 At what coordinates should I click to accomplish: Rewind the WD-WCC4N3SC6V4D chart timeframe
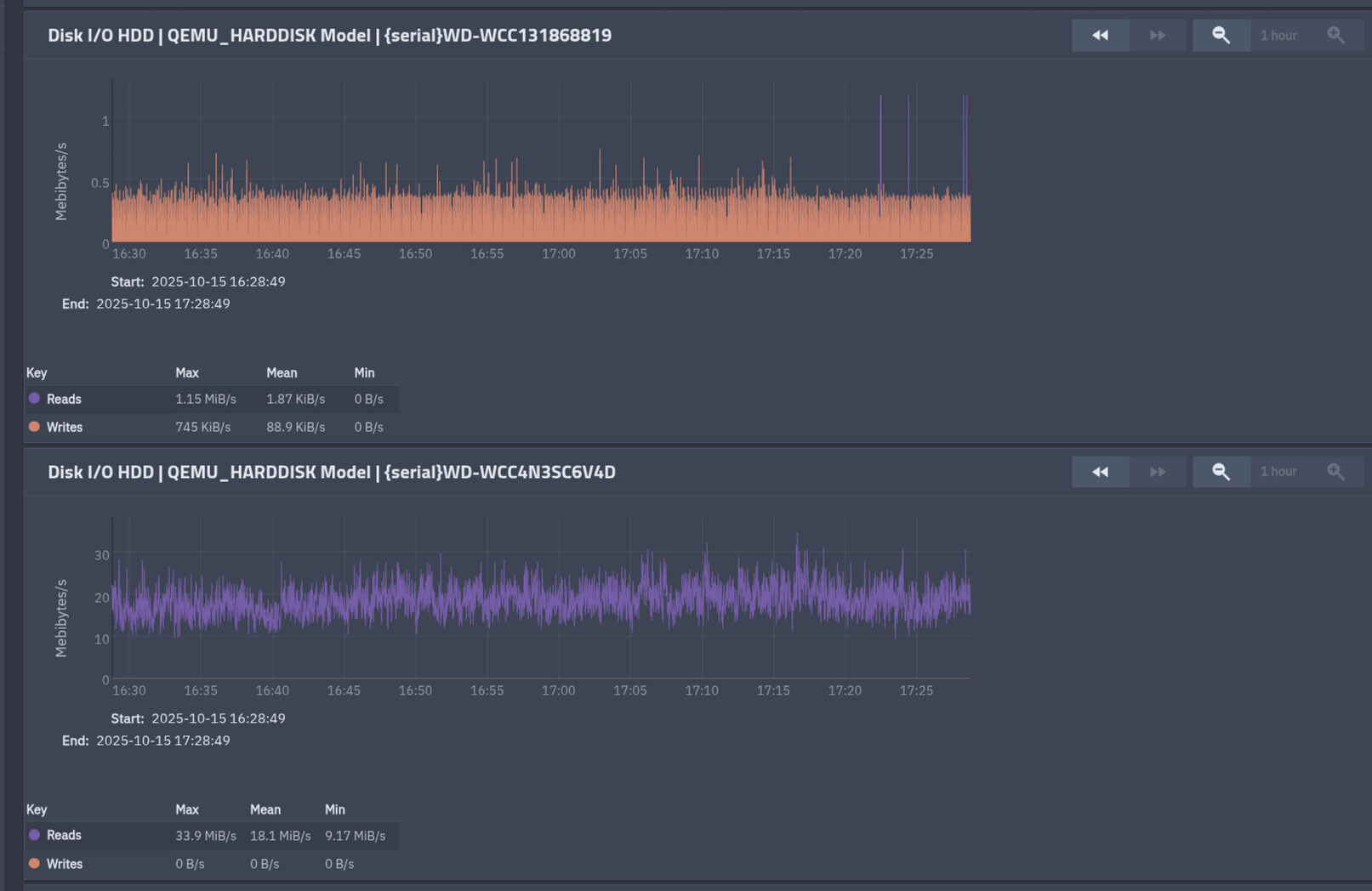[1100, 472]
